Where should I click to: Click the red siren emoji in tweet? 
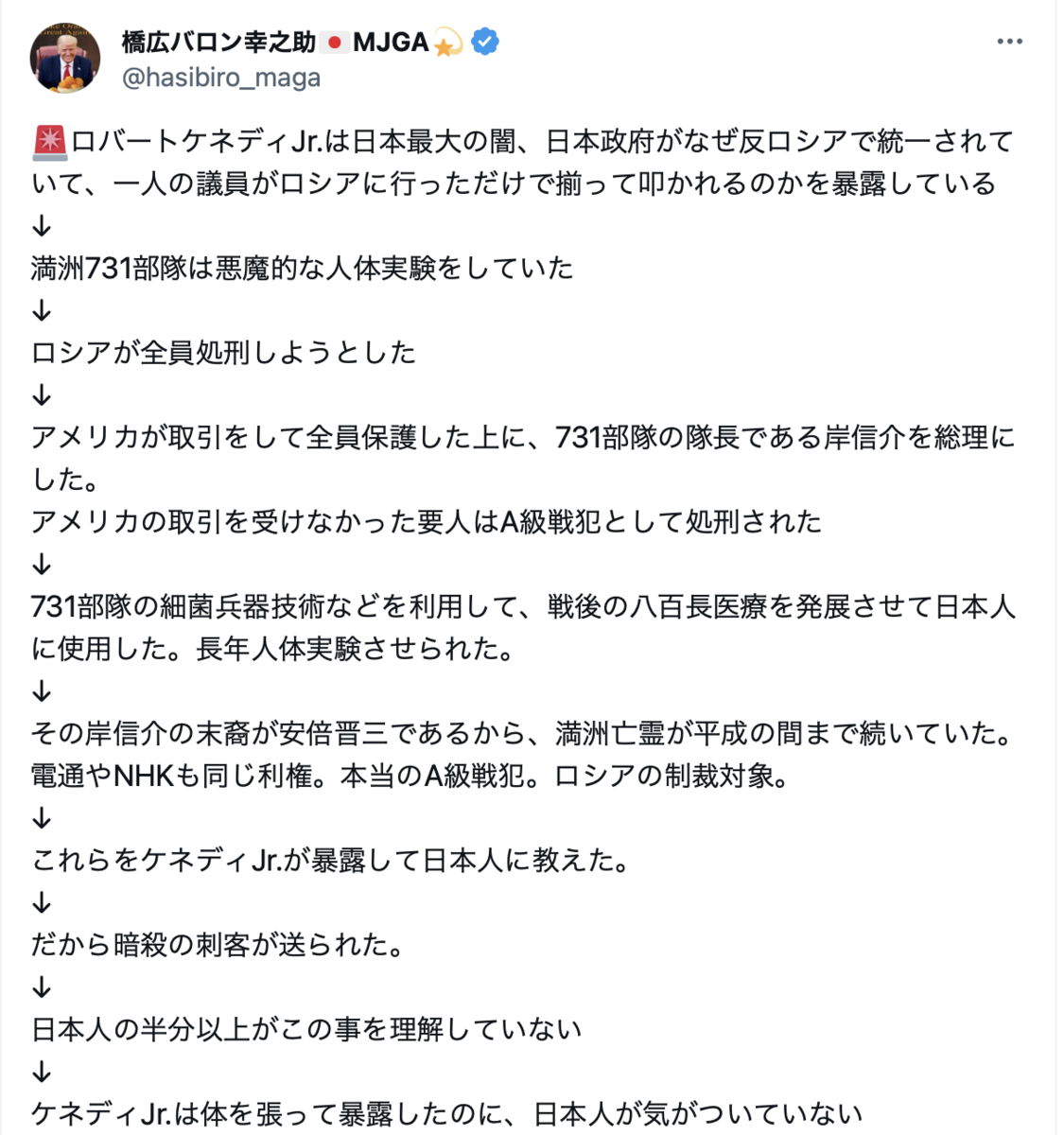49,141
